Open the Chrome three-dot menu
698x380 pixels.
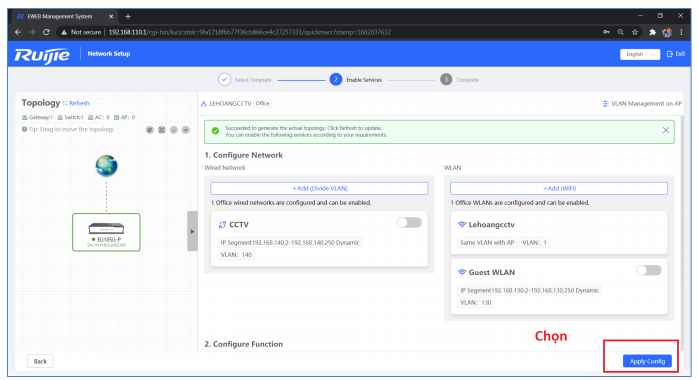681,32
